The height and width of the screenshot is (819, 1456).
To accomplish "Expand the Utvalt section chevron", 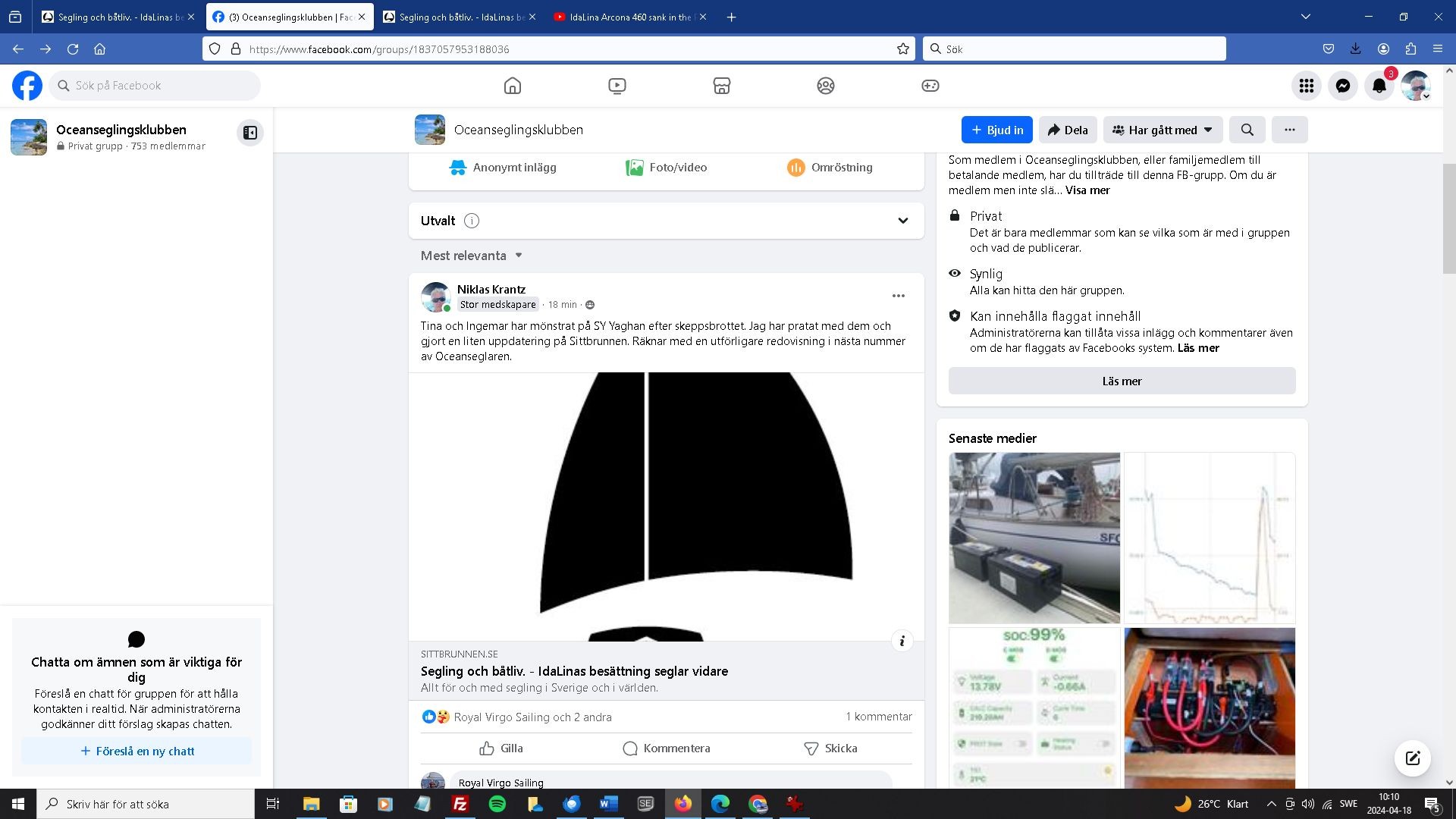I will point(902,221).
